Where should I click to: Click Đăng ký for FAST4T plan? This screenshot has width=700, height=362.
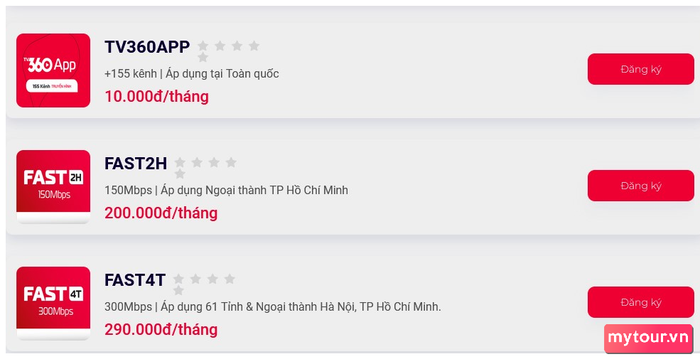click(x=641, y=302)
